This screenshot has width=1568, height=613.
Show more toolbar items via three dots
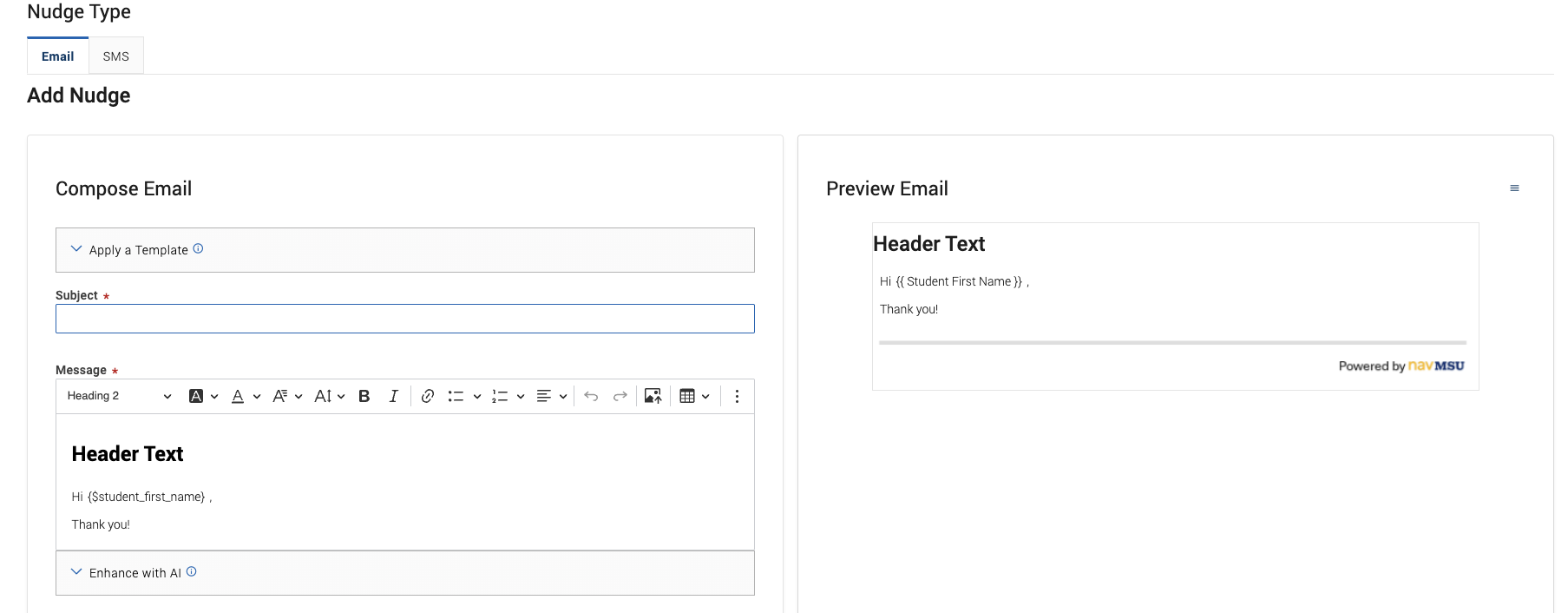(737, 396)
